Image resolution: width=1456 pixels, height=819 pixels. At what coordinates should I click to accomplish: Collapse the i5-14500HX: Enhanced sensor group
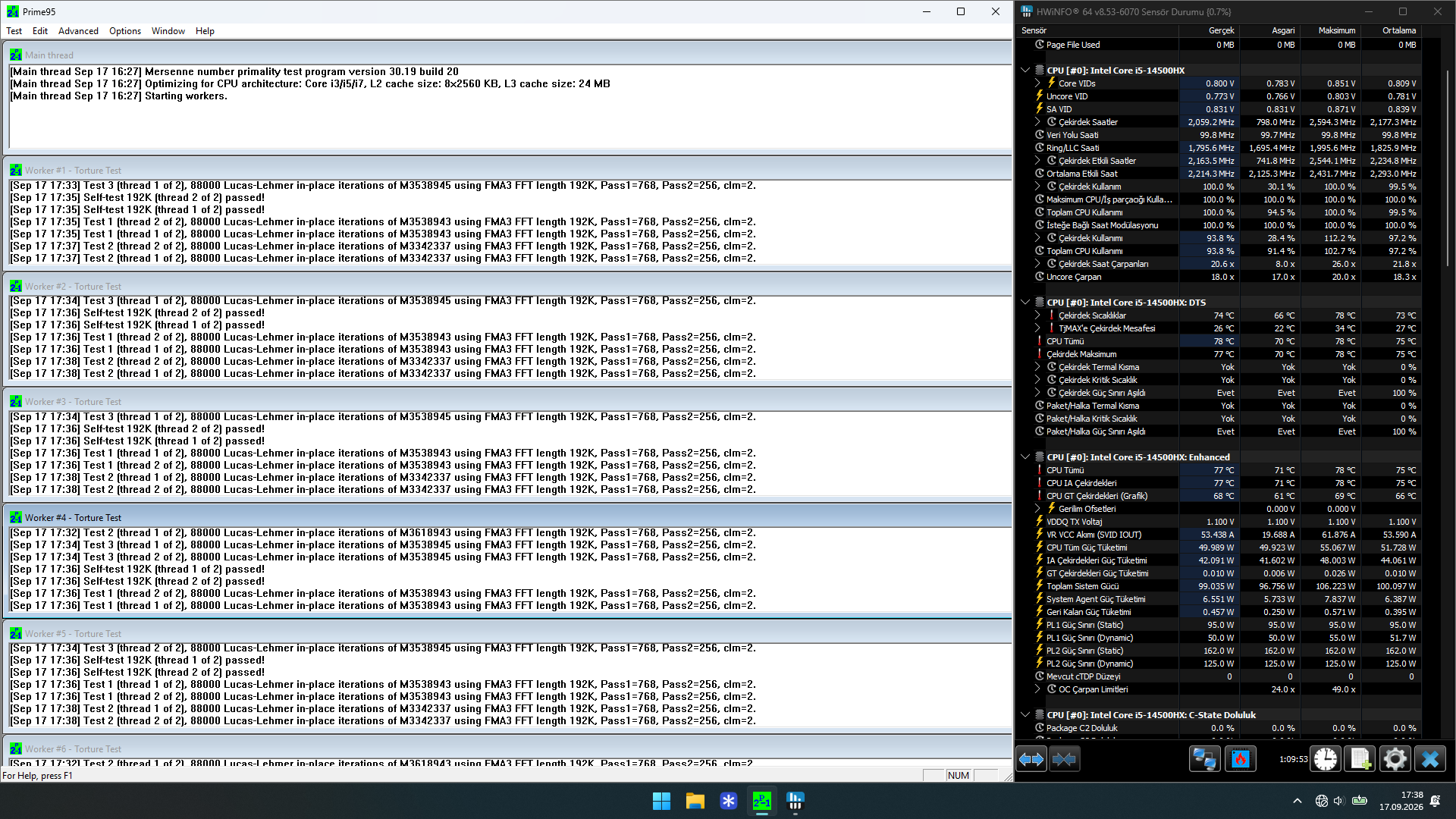(x=1025, y=457)
